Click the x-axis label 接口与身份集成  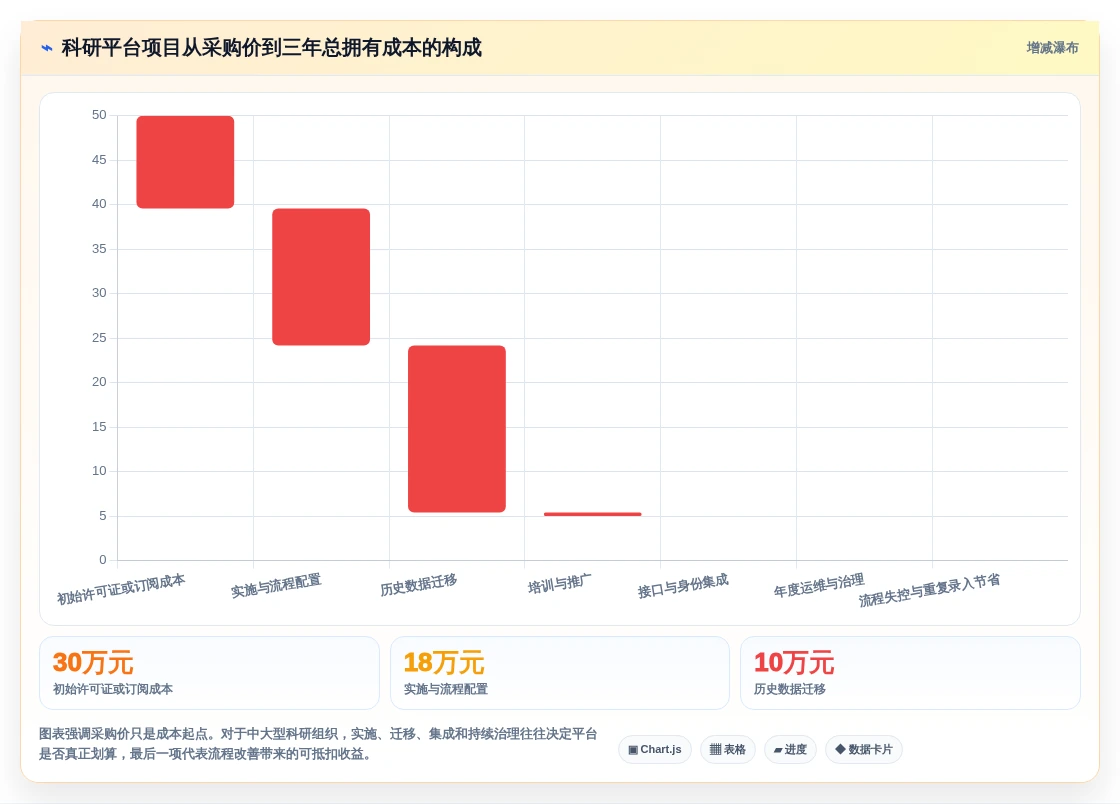pyautogui.click(x=683, y=586)
